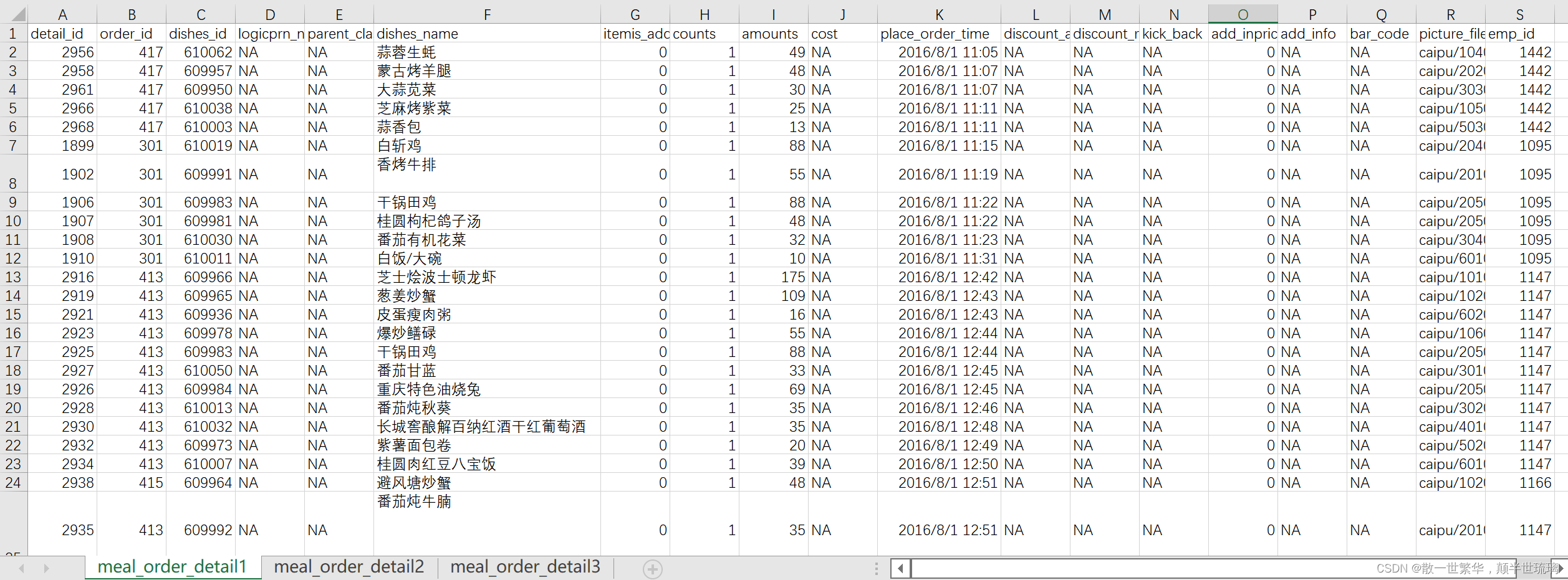Click the cost header cell
The image size is (1568, 580).
pos(843,34)
